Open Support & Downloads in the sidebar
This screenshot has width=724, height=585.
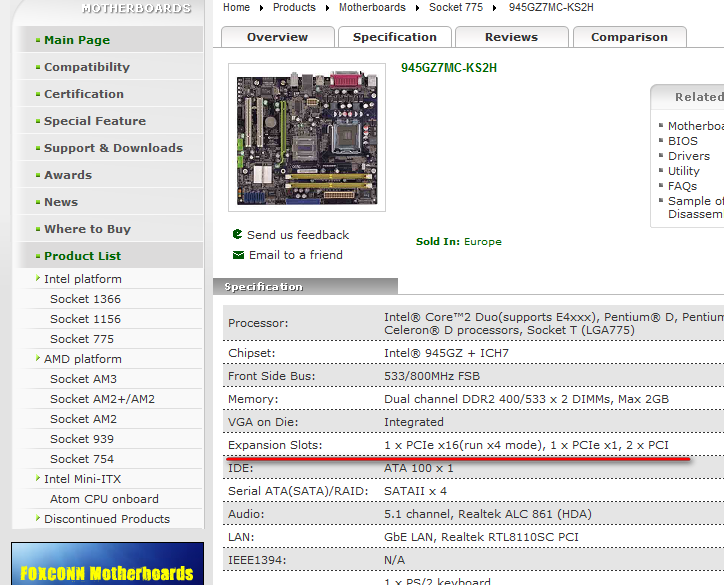tap(110, 148)
